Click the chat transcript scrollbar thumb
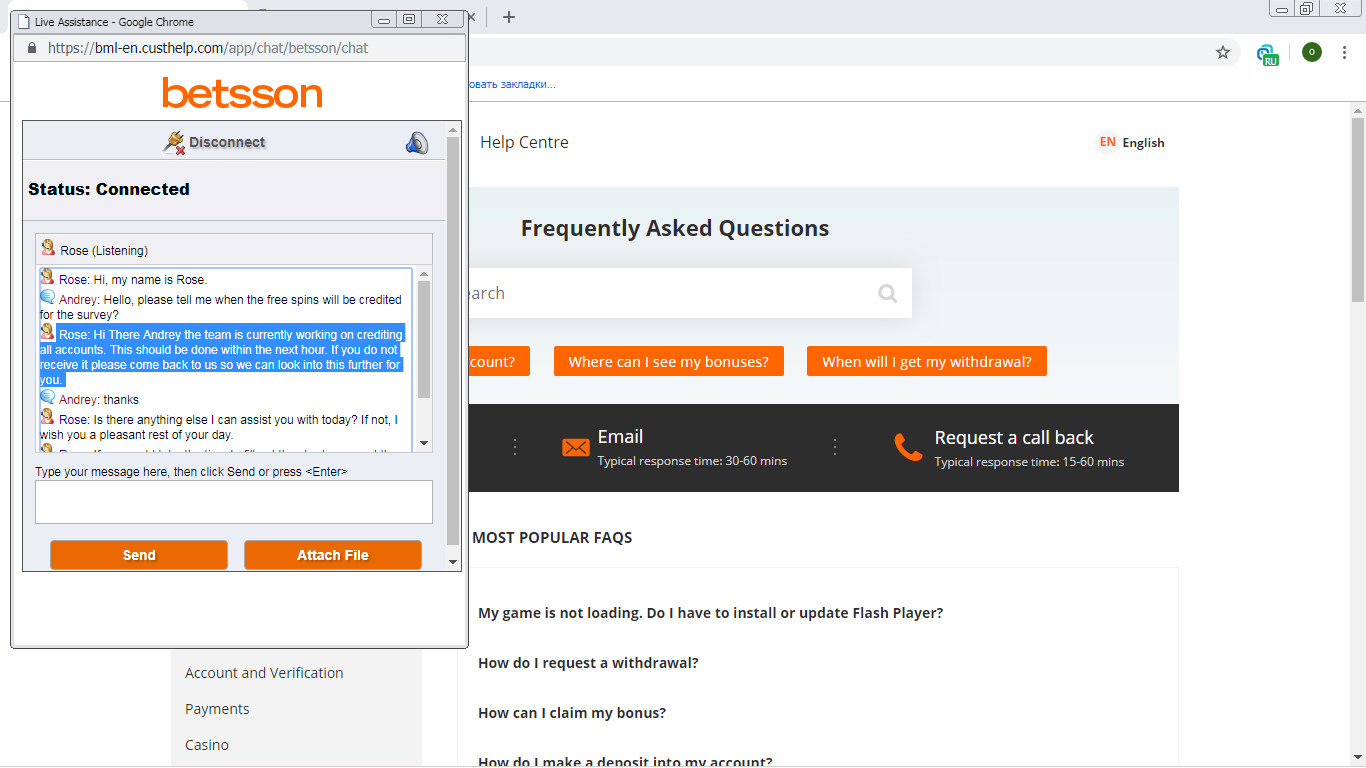 (424, 340)
